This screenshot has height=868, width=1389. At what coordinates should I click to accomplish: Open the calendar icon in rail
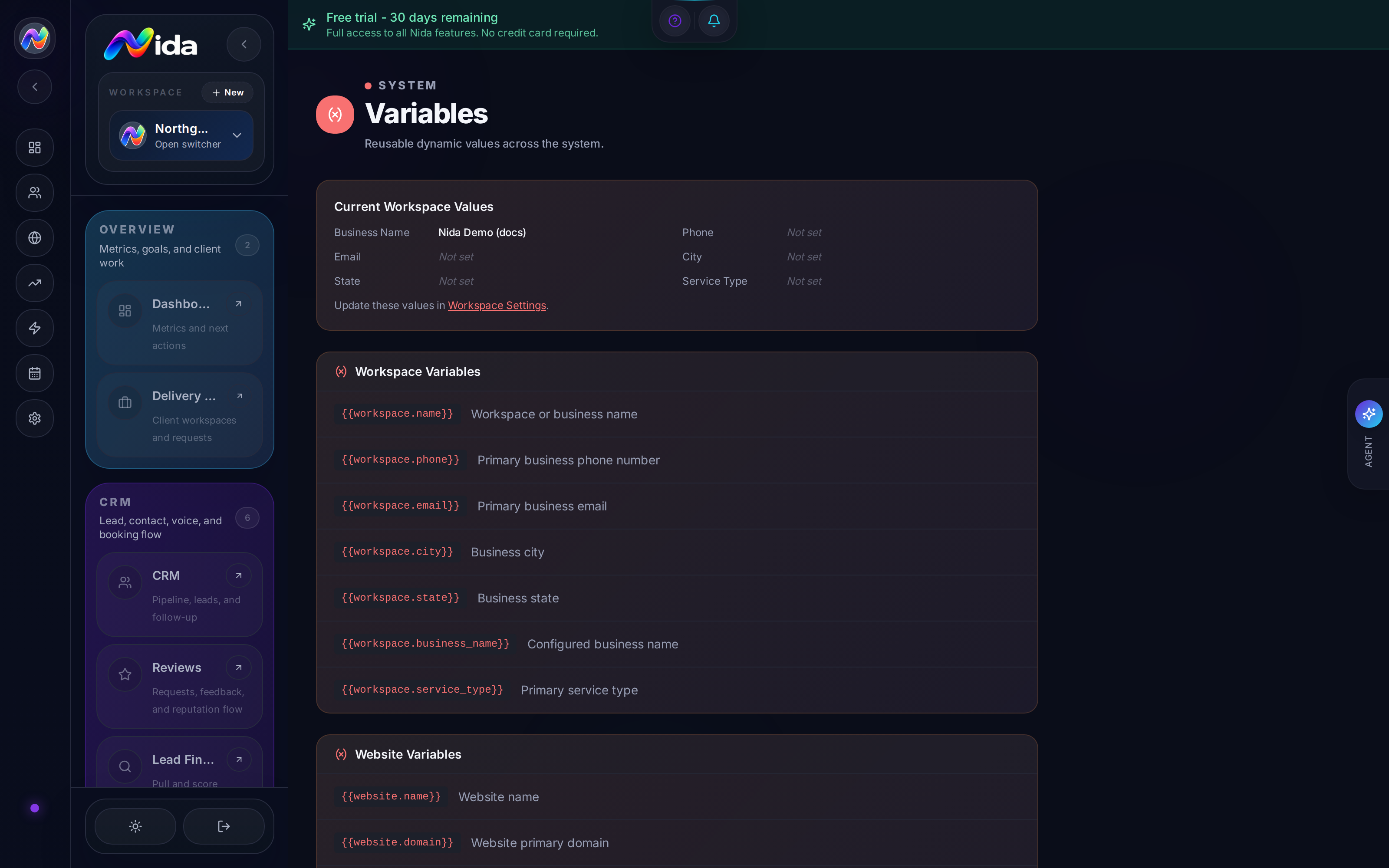[34, 373]
